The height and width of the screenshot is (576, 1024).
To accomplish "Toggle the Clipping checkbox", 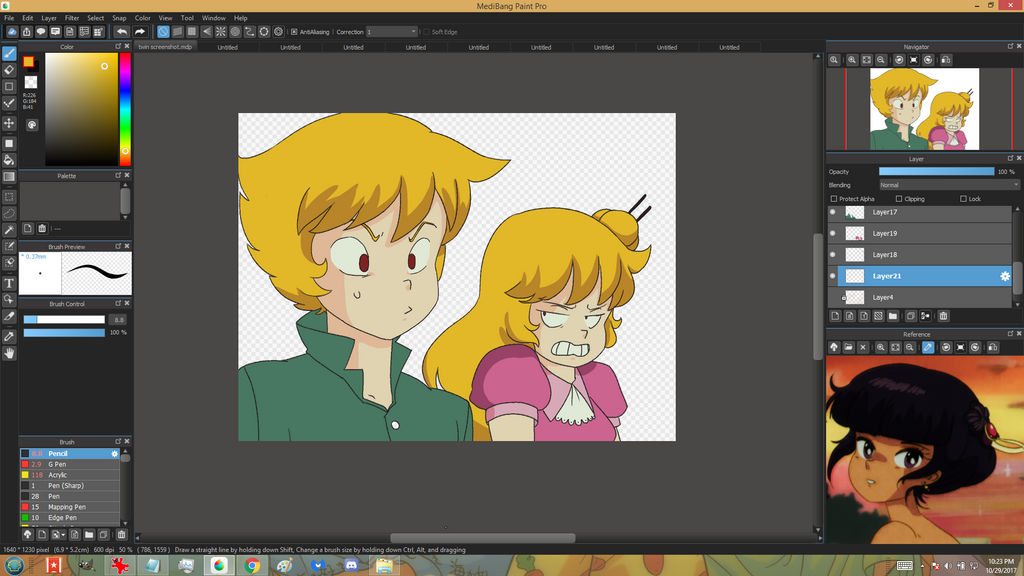I will [x=897, y=199].
